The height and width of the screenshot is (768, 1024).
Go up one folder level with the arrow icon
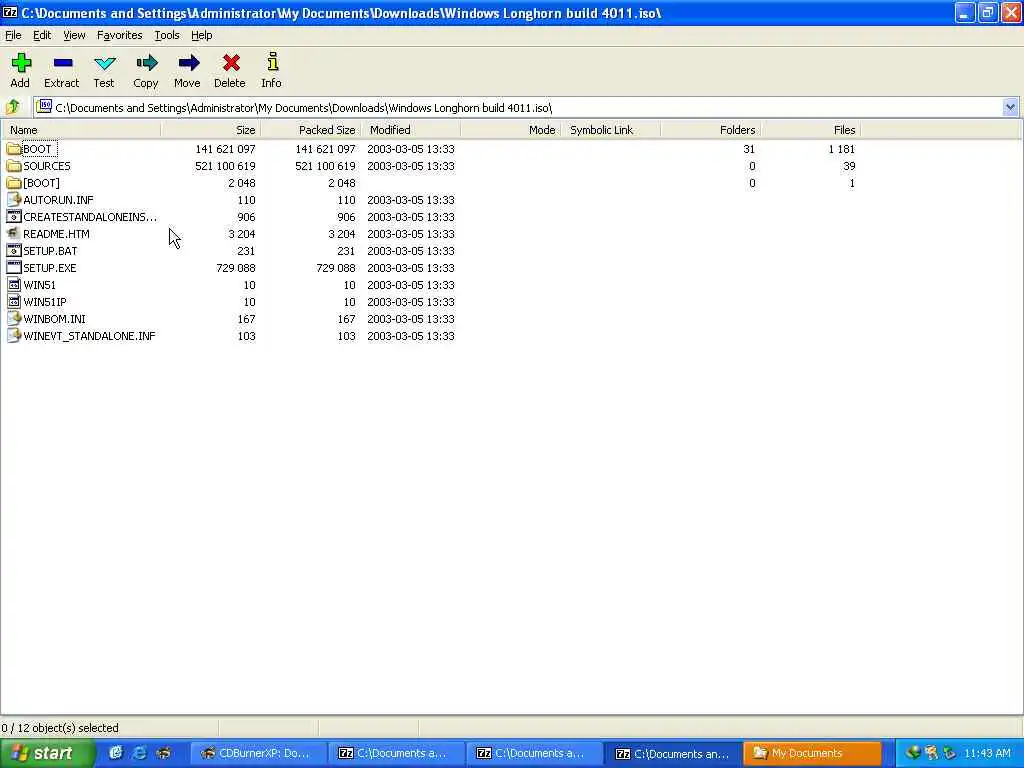point(12,106)
